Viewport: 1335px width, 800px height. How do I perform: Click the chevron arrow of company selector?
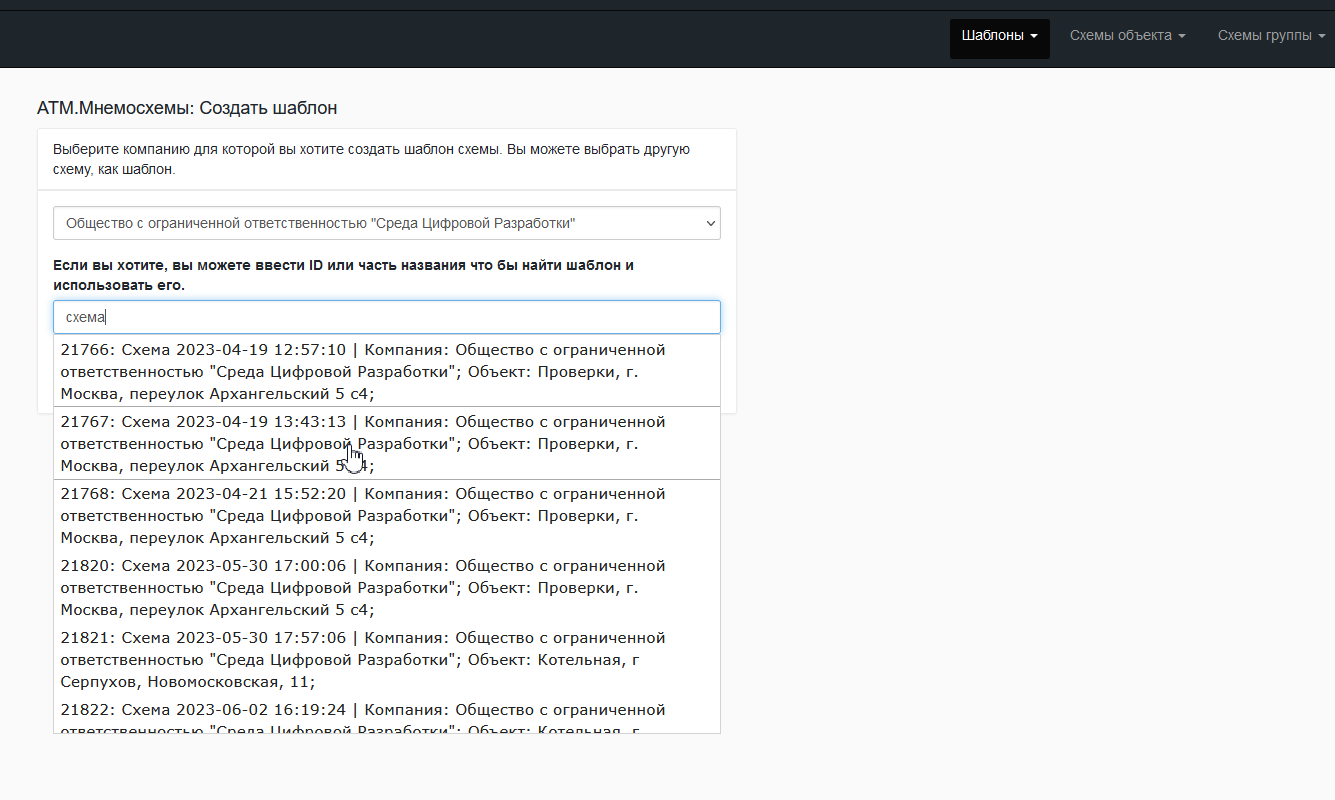(710, 223)
